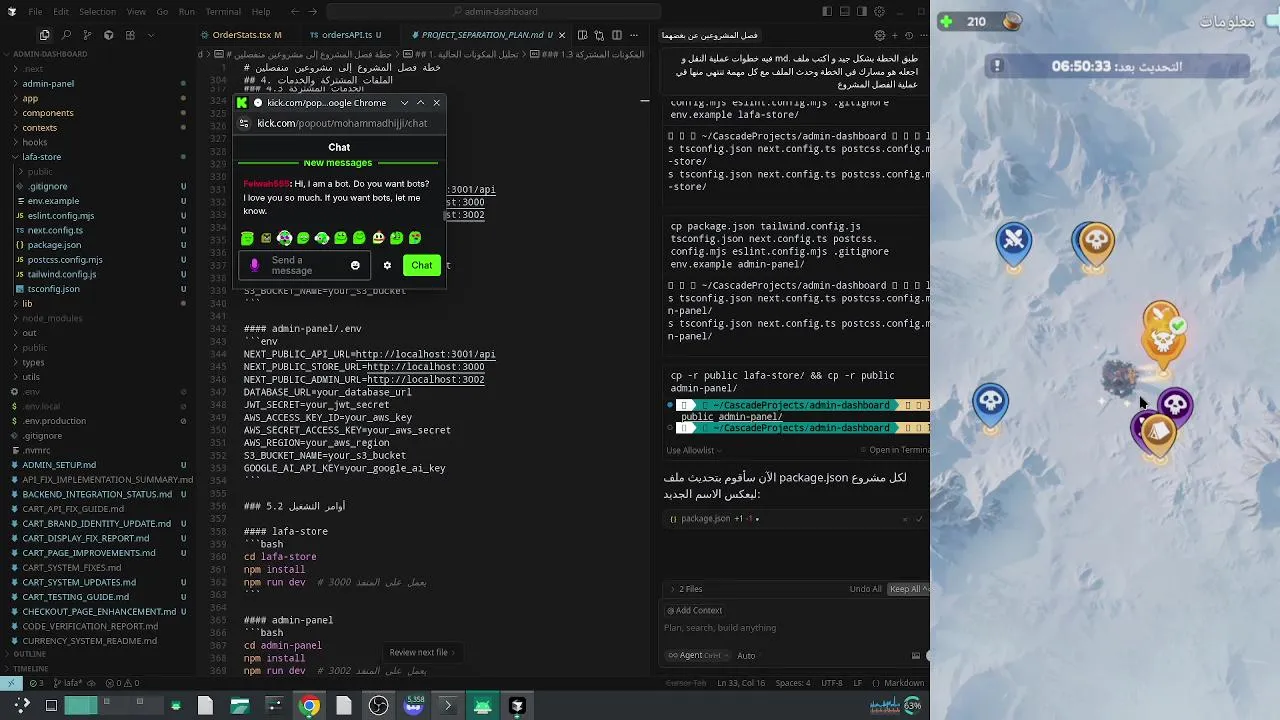Image resolution: width=1280 pixels, height=720 pixels.
Task: Expand the node_modules folder
Action: coord(52,318)
